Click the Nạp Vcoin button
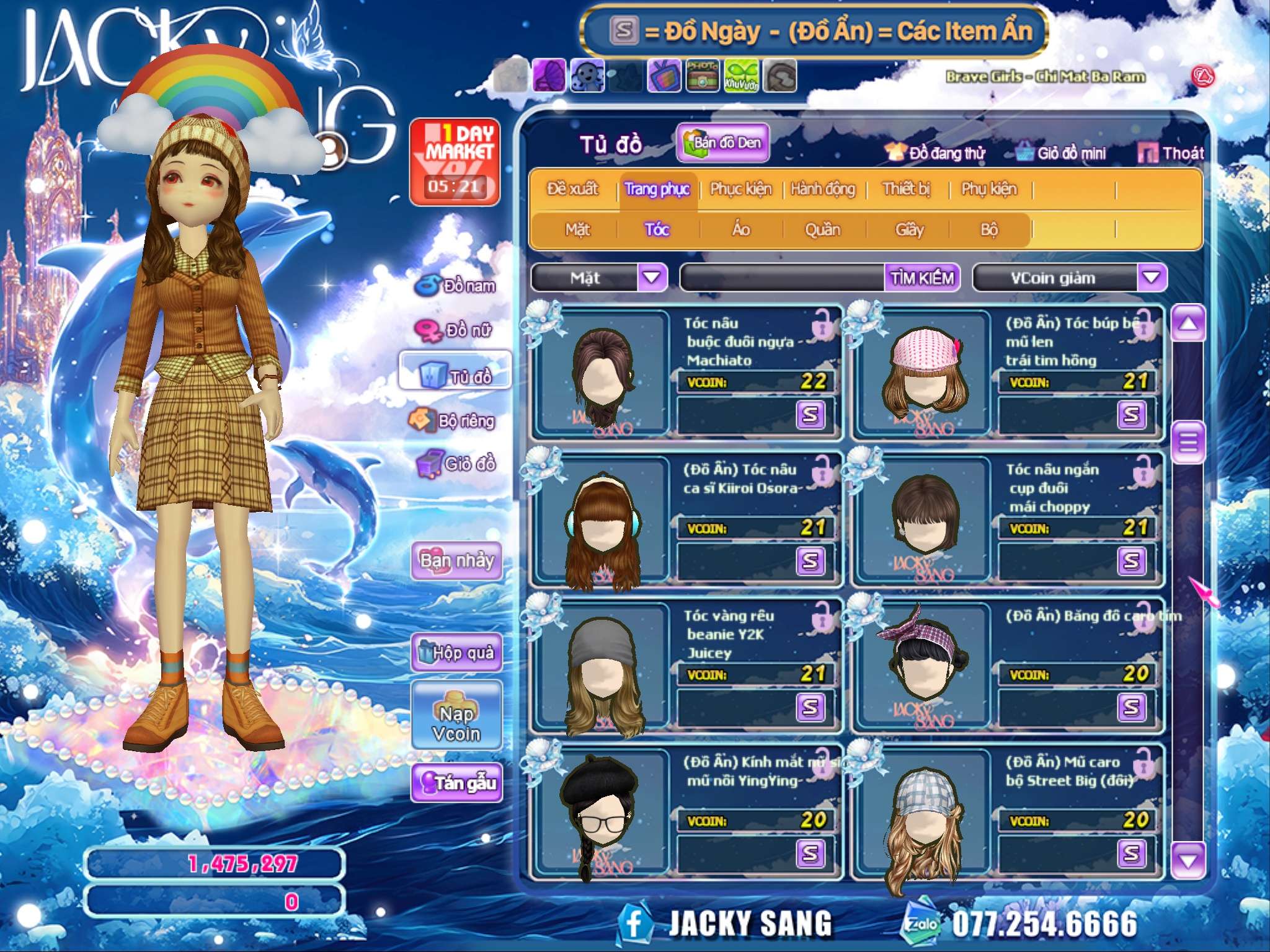 point(457,716)
